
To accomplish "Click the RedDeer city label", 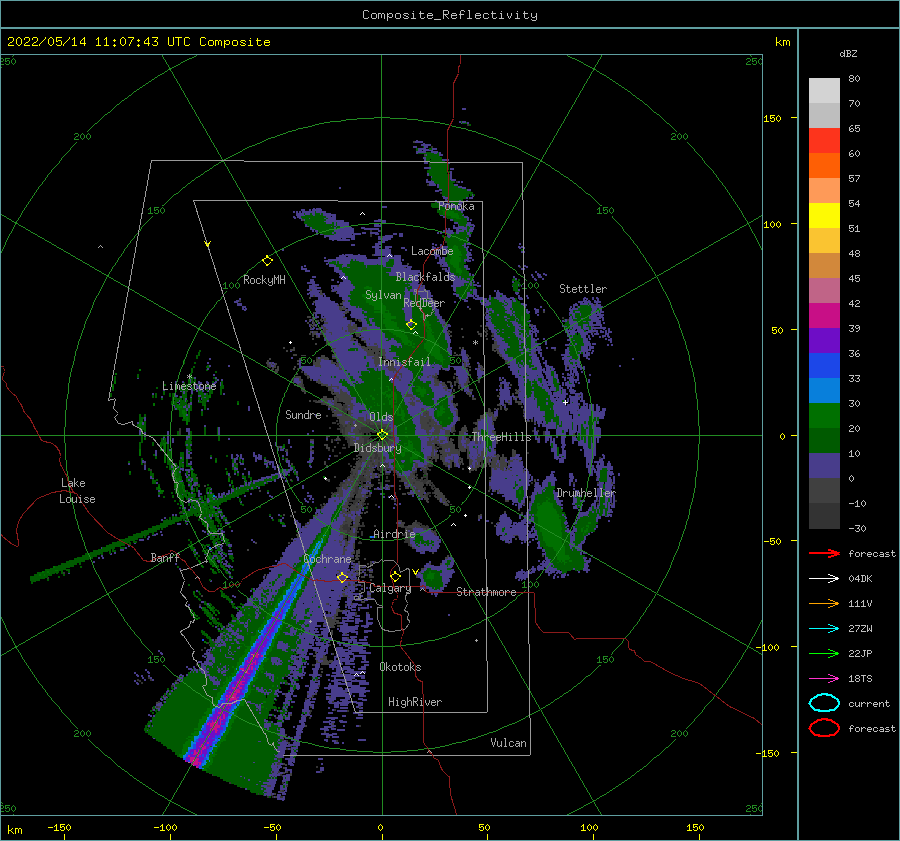I will 424,303.
